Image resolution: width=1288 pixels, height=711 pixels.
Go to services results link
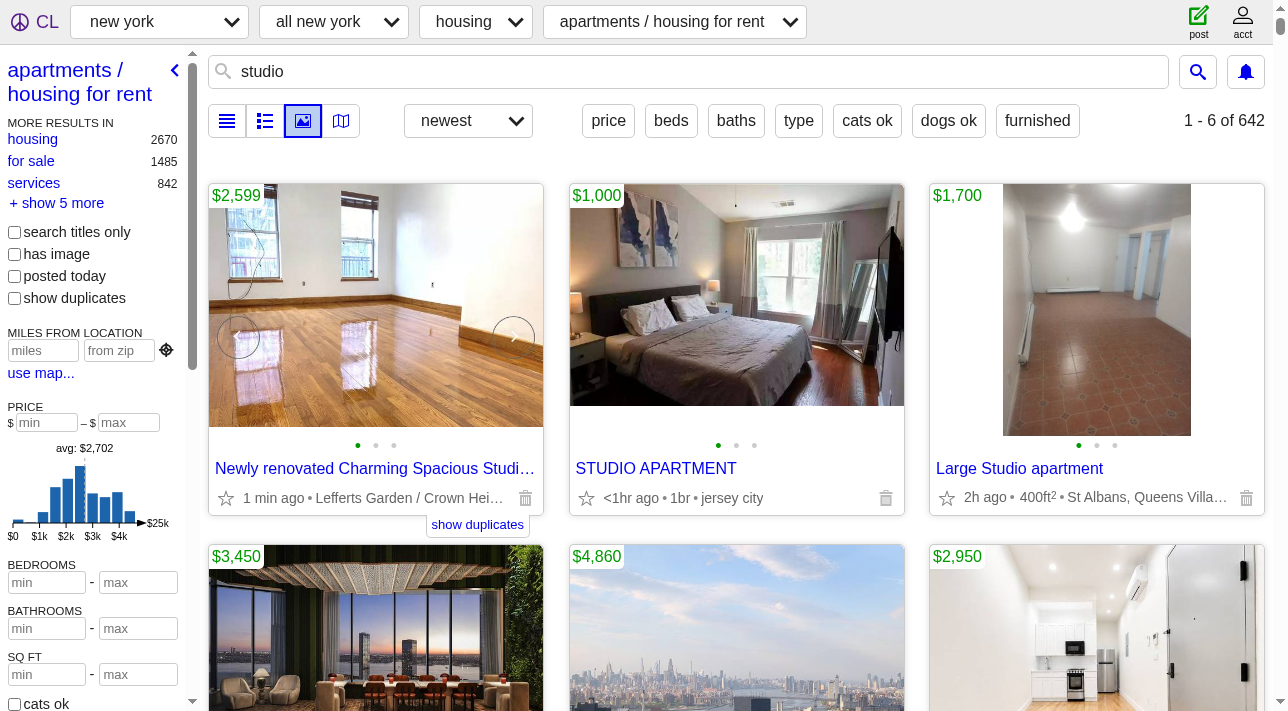tap(34, 183)
